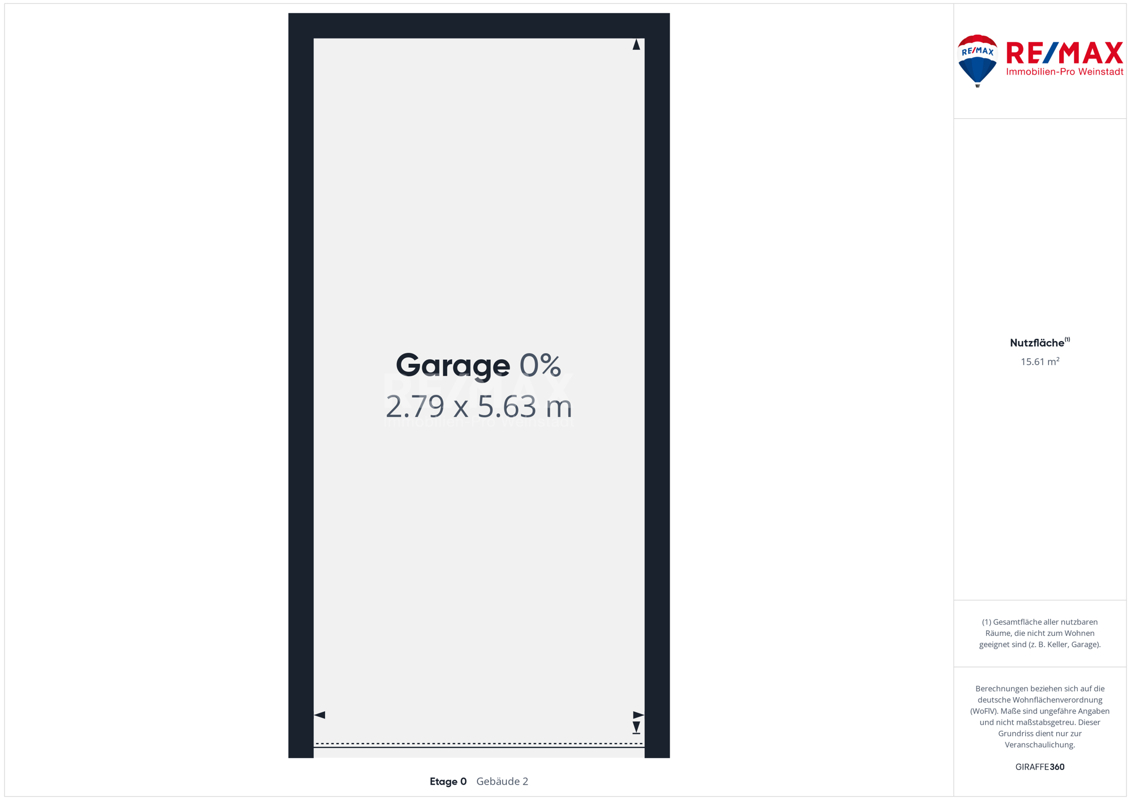1131x800 pixels.
Task: Click the upward dimension arrow at top right
Action: pyautogui.click(x=636, y=45)
